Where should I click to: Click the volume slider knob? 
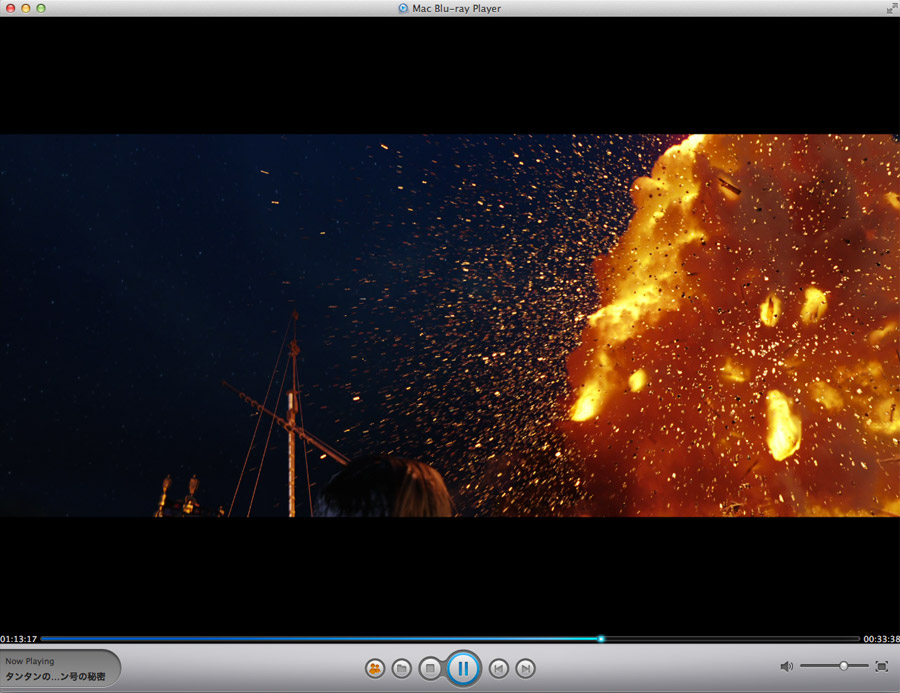click(x=843, y=666)
